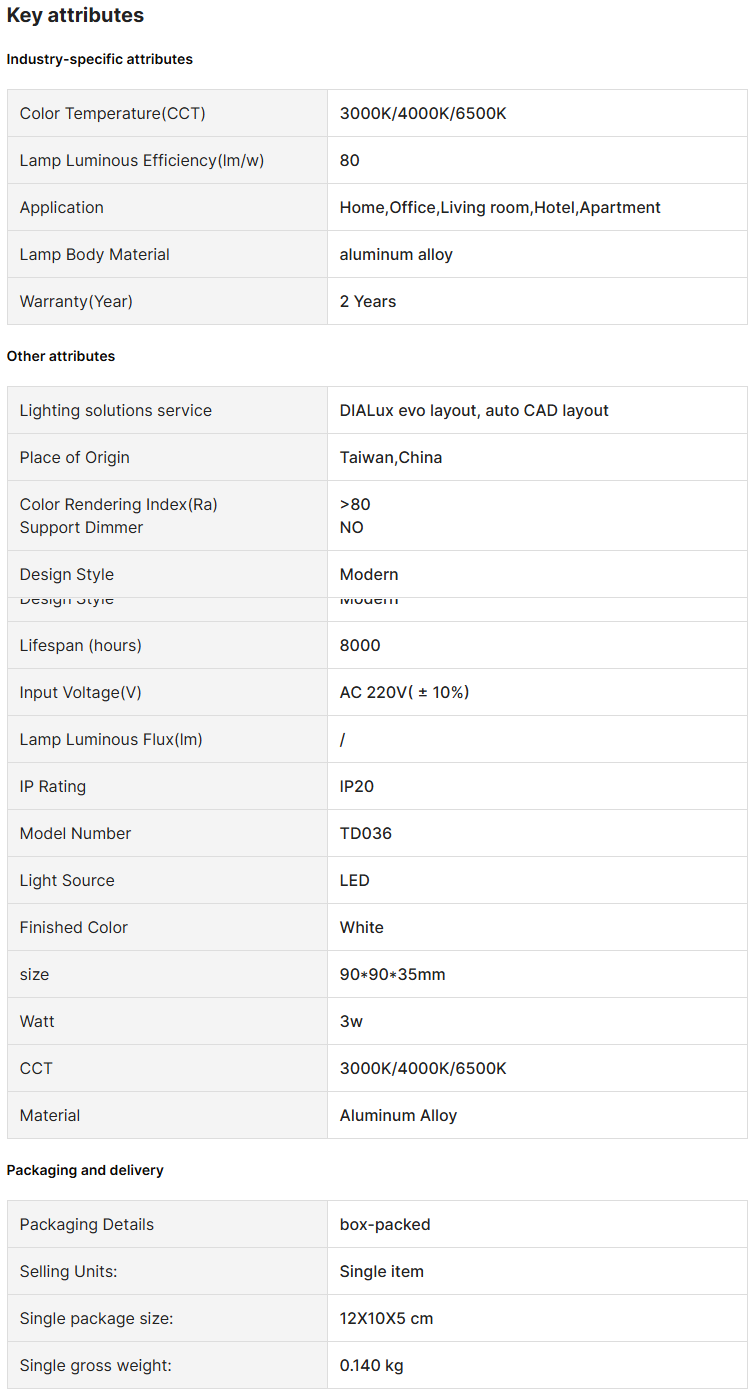Click the Industry-specific attributes subheading
The image size is (755, 1389).
click(100, 60)
